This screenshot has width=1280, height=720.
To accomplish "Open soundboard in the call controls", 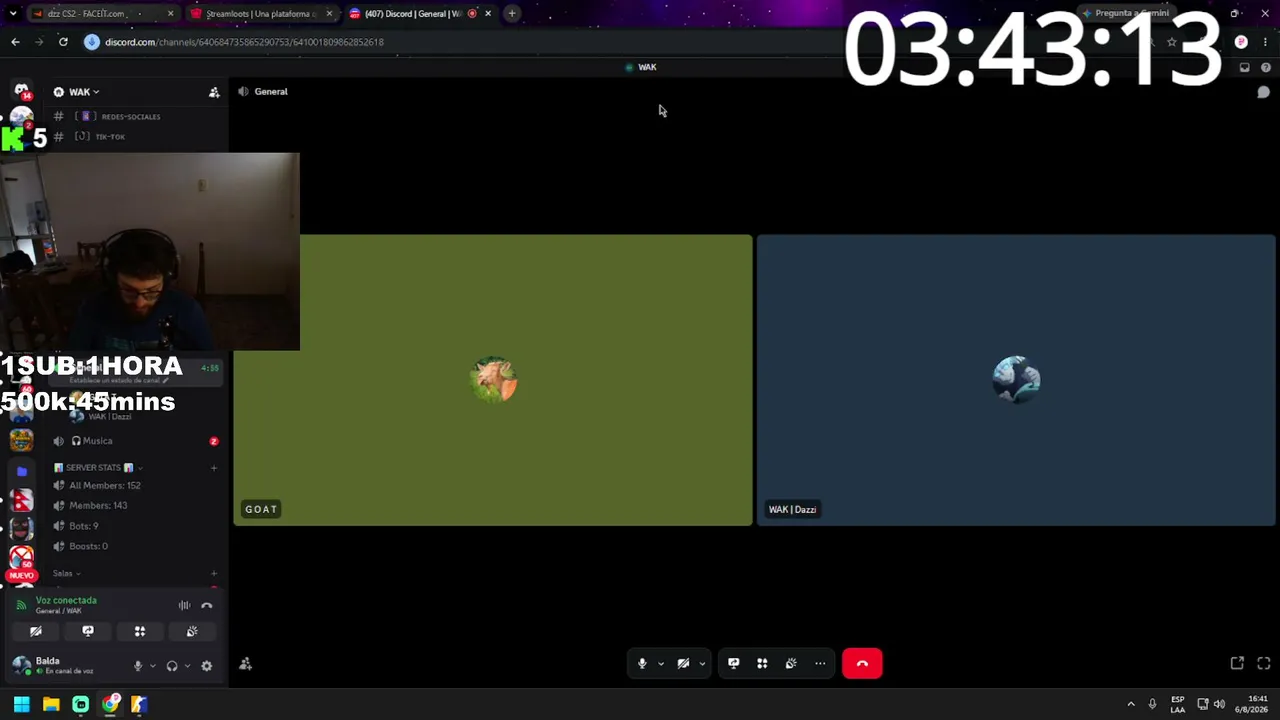I will click(x=791, y=663).
